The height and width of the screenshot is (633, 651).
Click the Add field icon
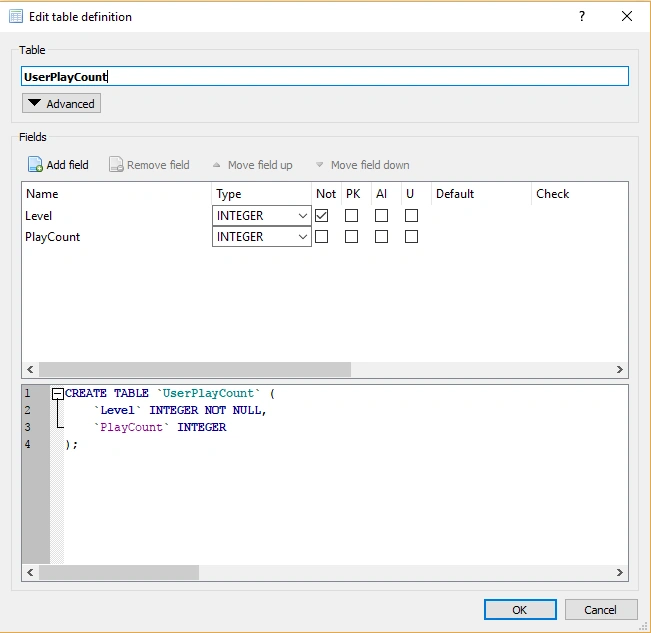tap(35, 164)
